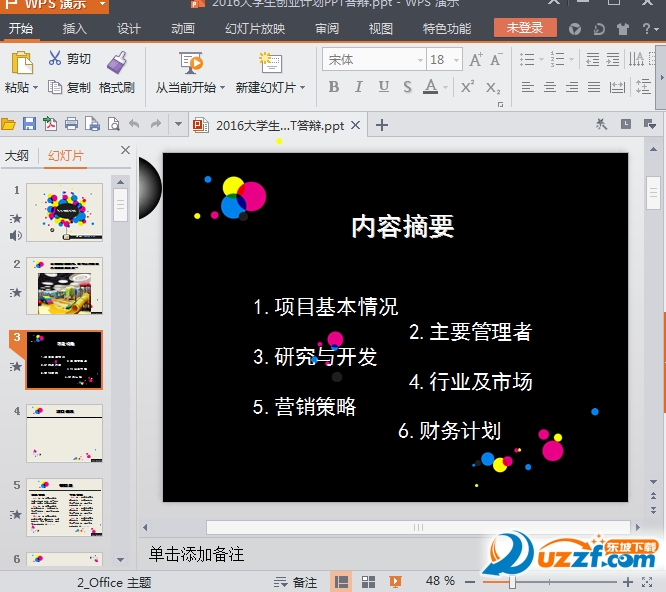
Task: Close the slide panel with X
Action: 125,150
